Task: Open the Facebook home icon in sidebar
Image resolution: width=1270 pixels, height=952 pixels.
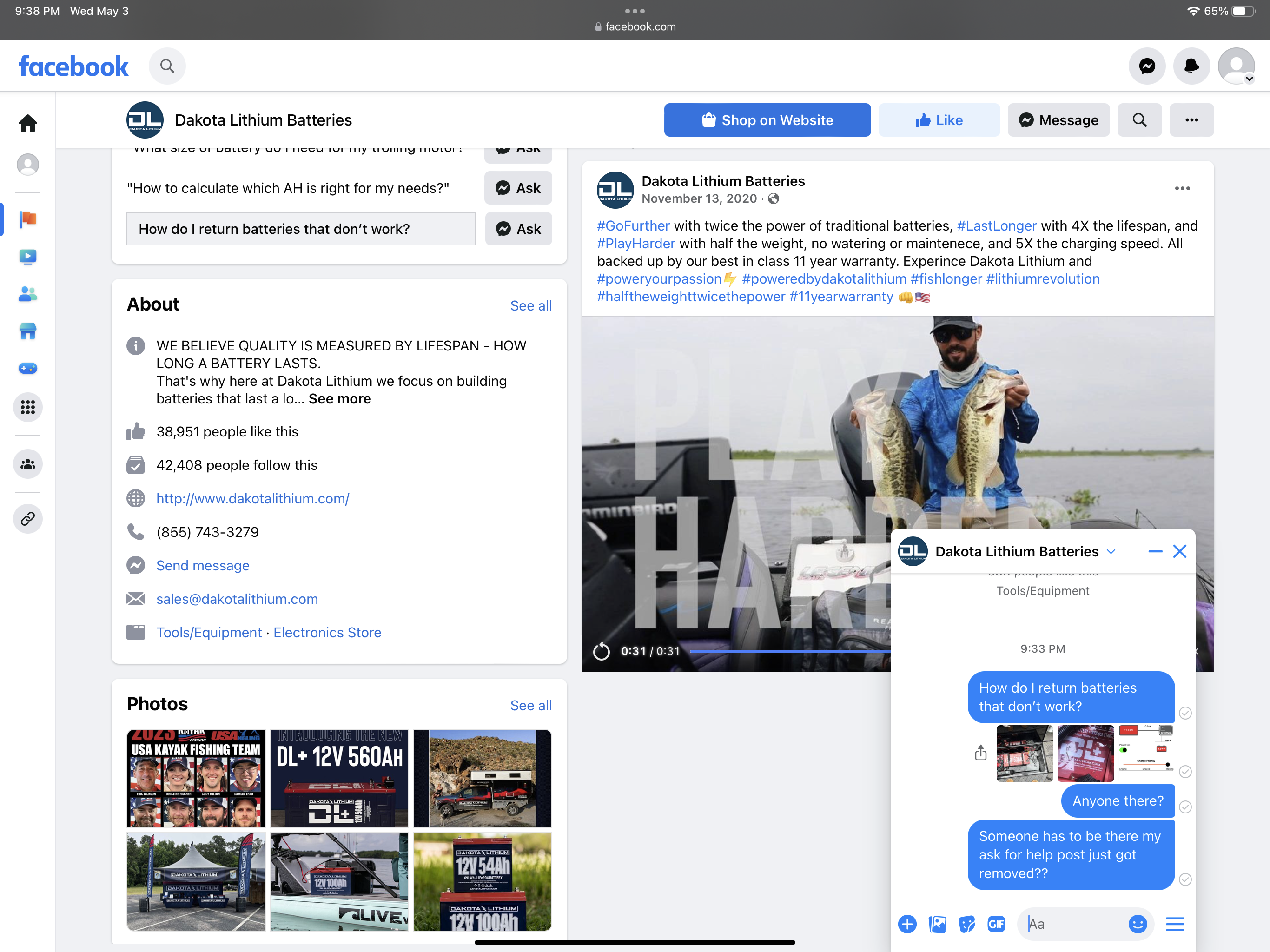Action: pyautogui.click(x=27, y=124)
